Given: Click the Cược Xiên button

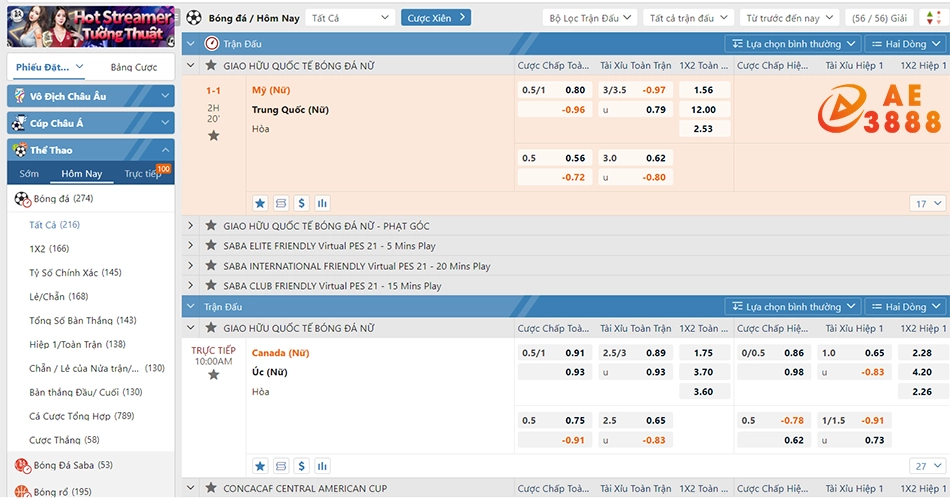Looking at the screenshot, I should (x=436, y=18).
